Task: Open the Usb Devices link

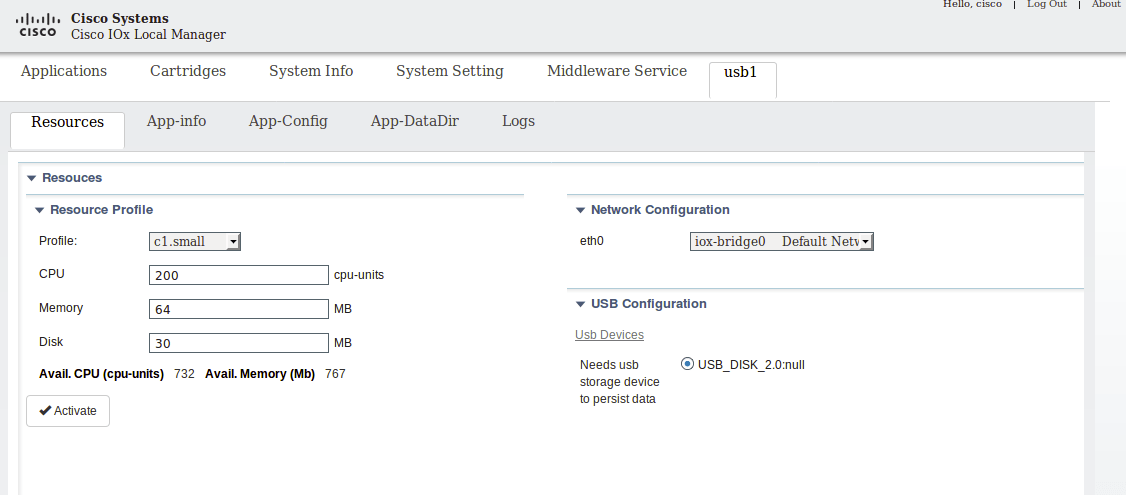Action: pos(609,335)
